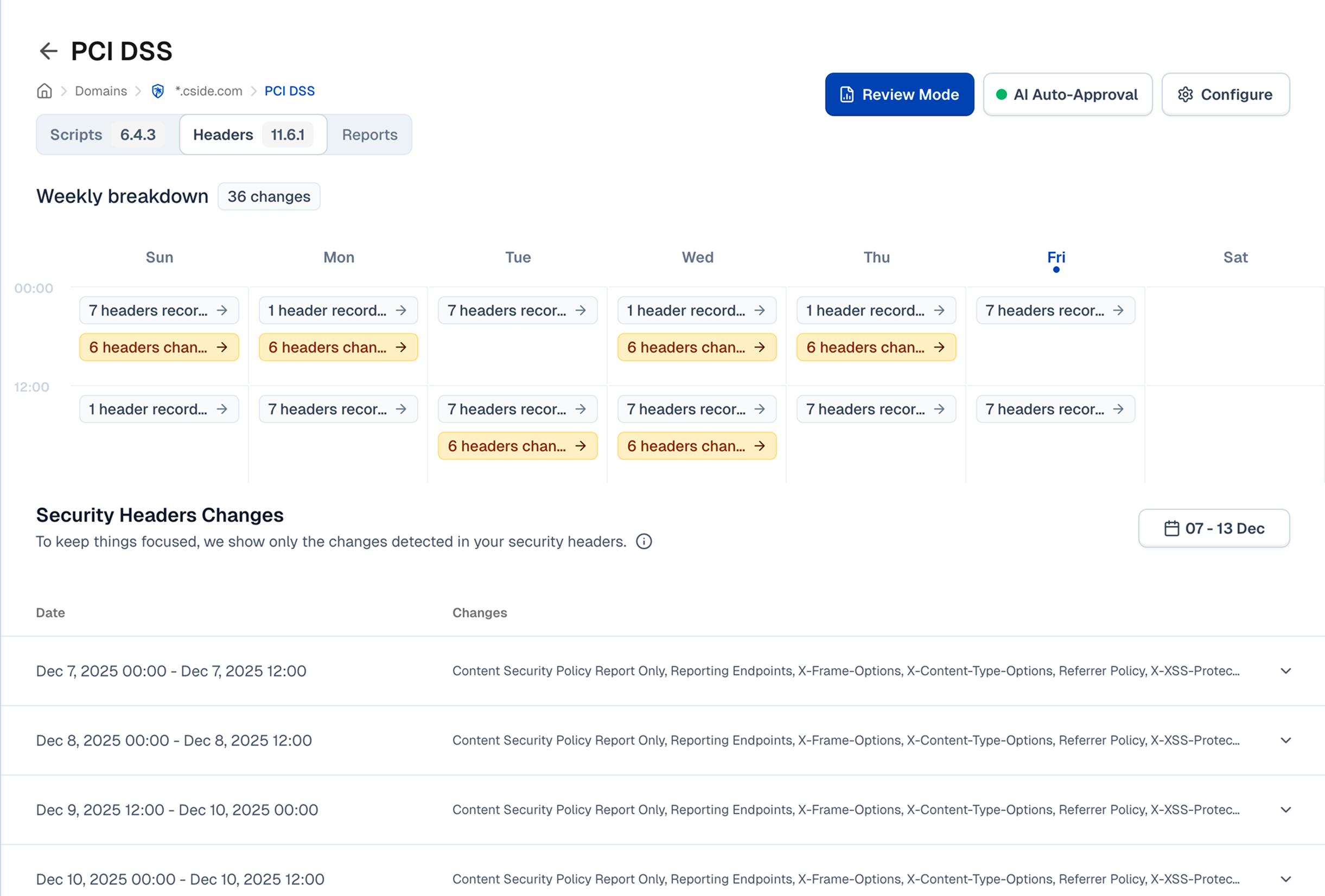Switch to the Scripts 6.4.3 tab

[x=108, y=135]
